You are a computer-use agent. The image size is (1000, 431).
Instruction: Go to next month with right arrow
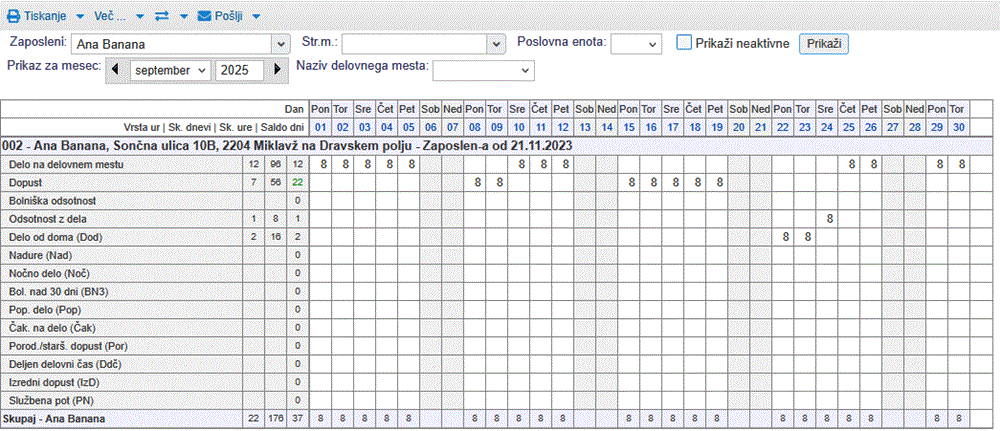[276, 70]
